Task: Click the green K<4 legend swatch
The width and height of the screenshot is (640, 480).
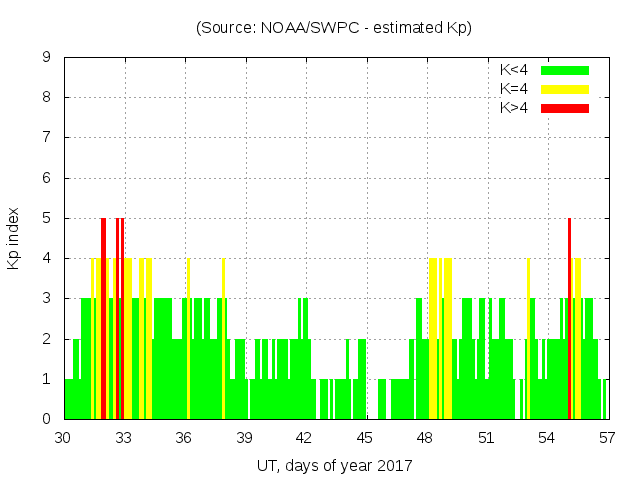Action: (x=565, y=70)
